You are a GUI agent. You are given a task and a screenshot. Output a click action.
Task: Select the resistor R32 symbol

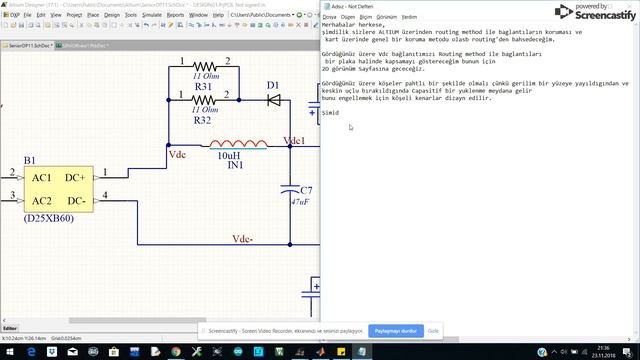click(x=203, y=100)
